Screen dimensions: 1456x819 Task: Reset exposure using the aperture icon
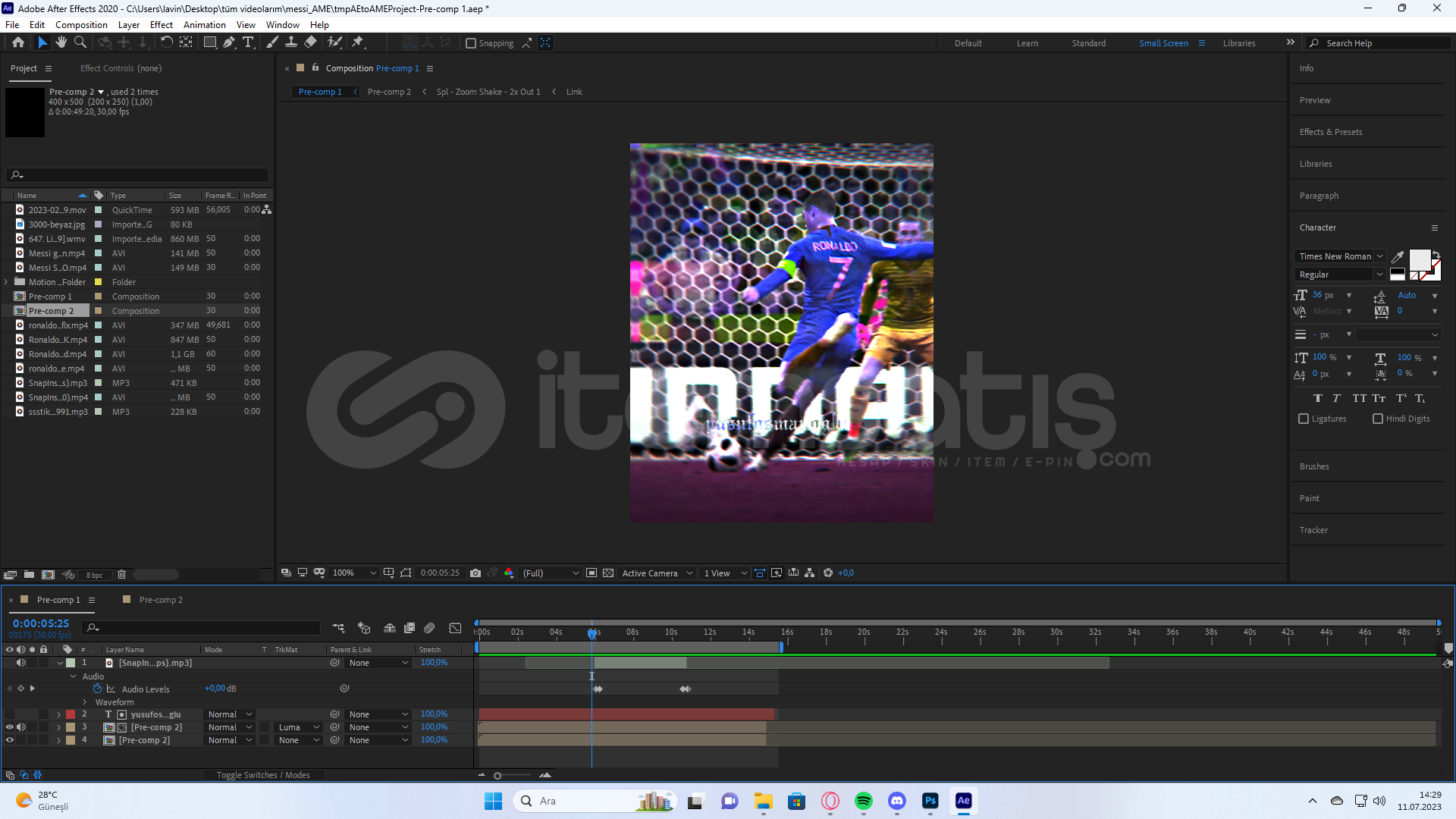pyautogui.click(x=828, y=573)
